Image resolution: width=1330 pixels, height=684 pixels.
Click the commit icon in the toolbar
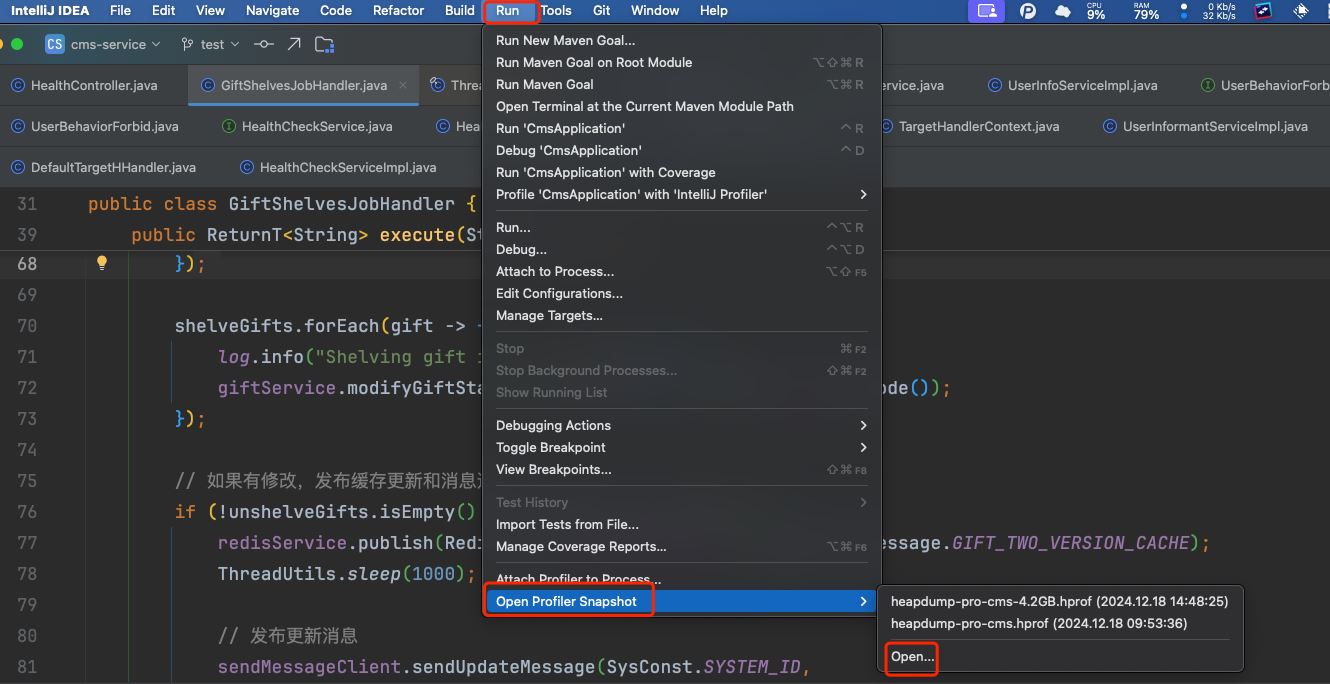click(x=263, y=44)
